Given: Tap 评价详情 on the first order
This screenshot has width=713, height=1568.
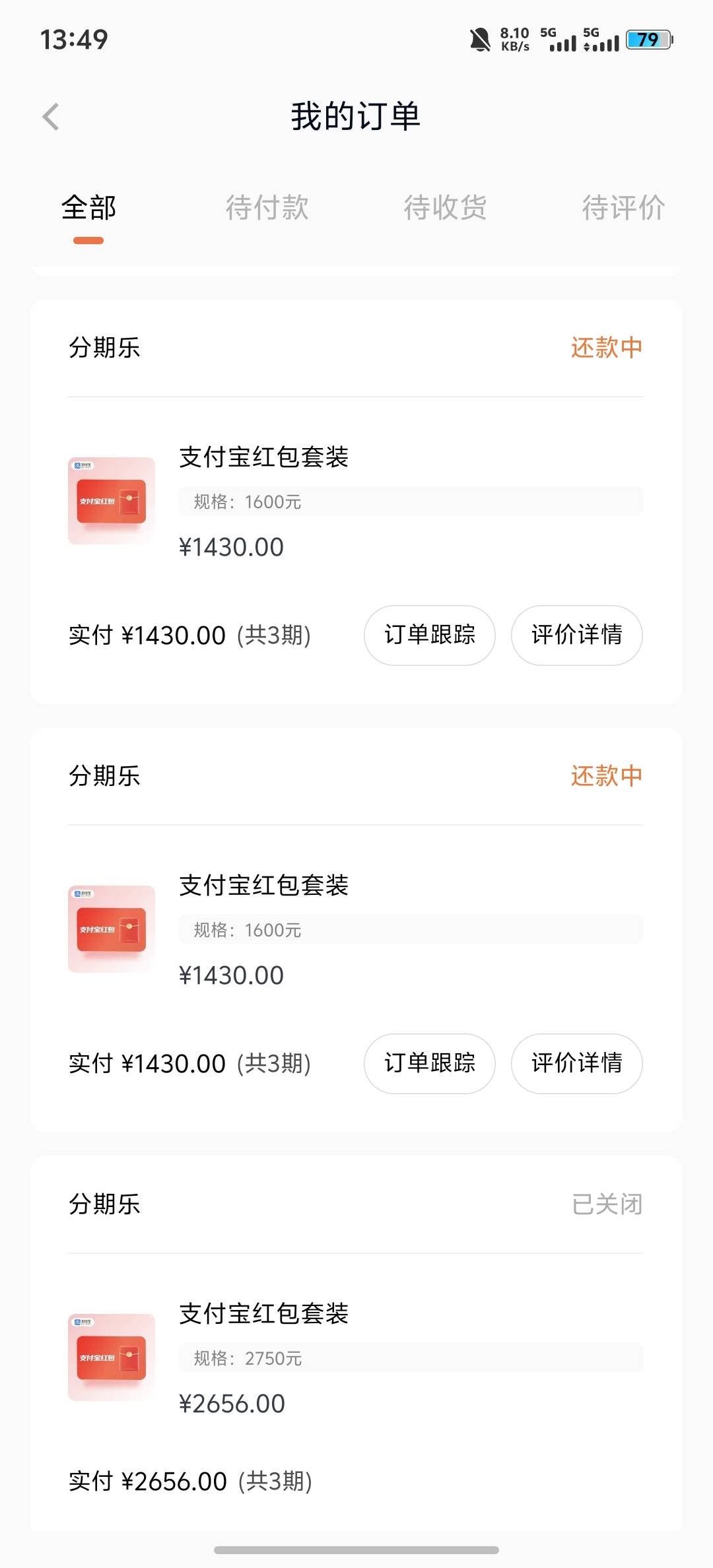Looking at the screenshot, I should 577,635.
